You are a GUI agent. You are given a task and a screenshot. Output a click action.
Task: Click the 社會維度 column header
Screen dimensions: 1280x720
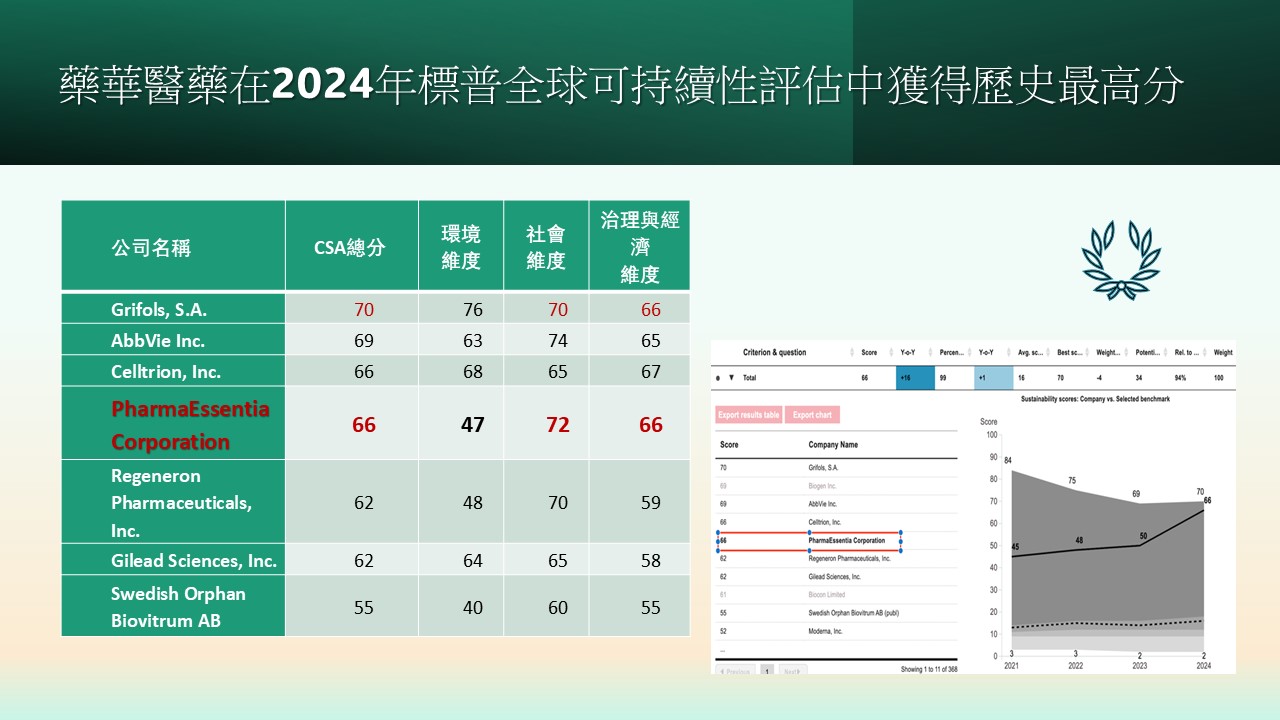[546, 247]
